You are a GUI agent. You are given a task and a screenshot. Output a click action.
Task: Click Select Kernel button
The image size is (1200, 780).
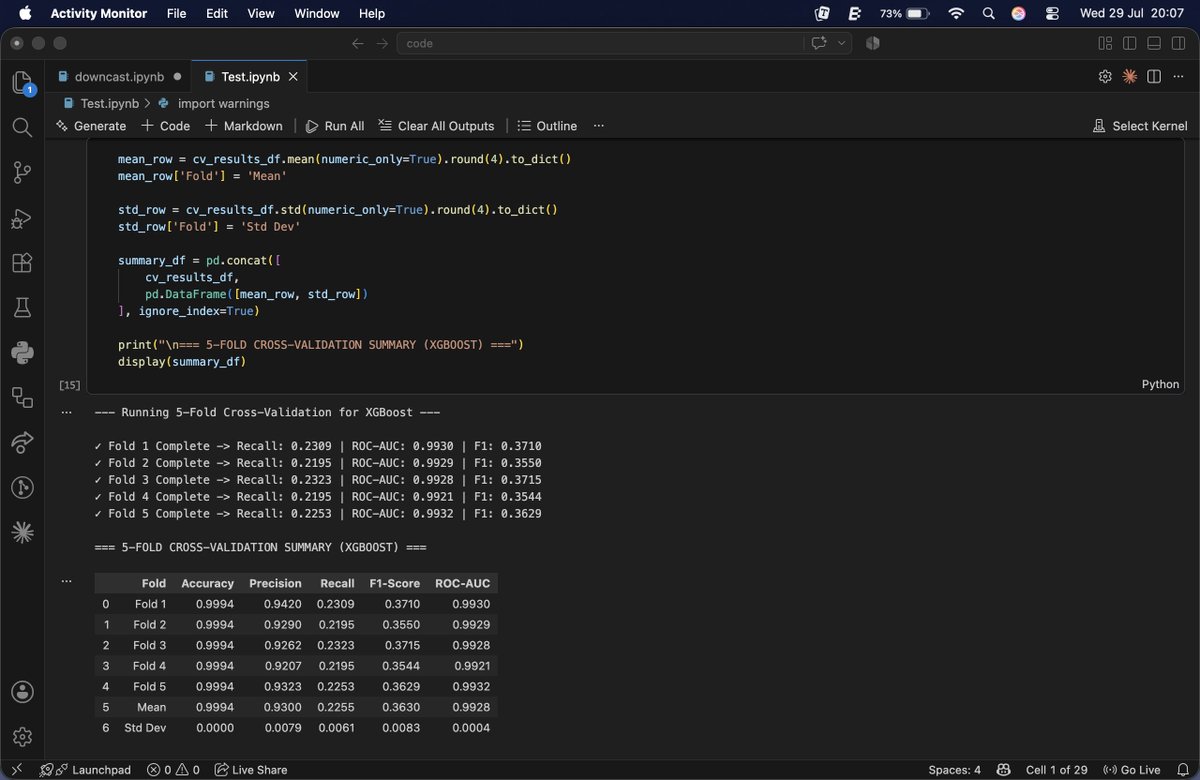(1140, 126)
